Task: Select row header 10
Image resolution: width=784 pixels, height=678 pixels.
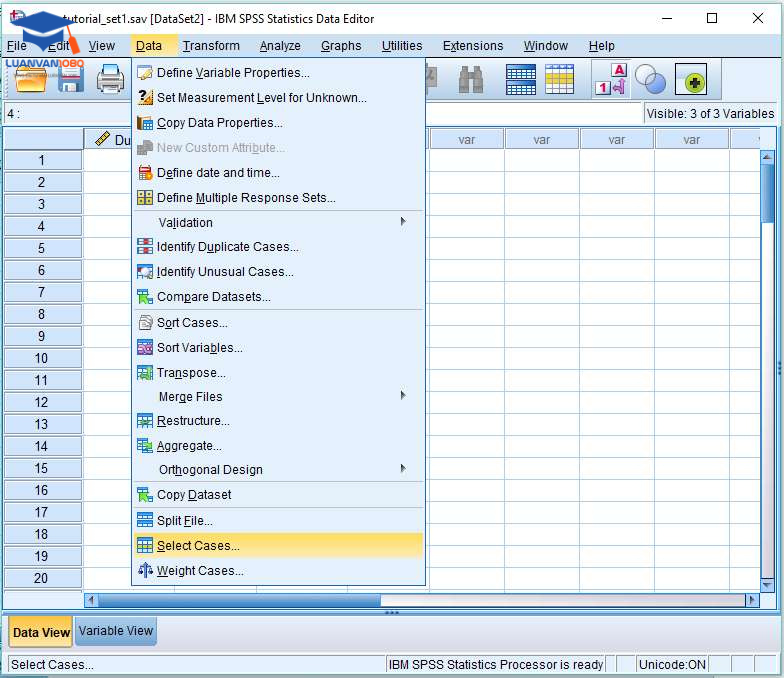Action: pos(42,358)
